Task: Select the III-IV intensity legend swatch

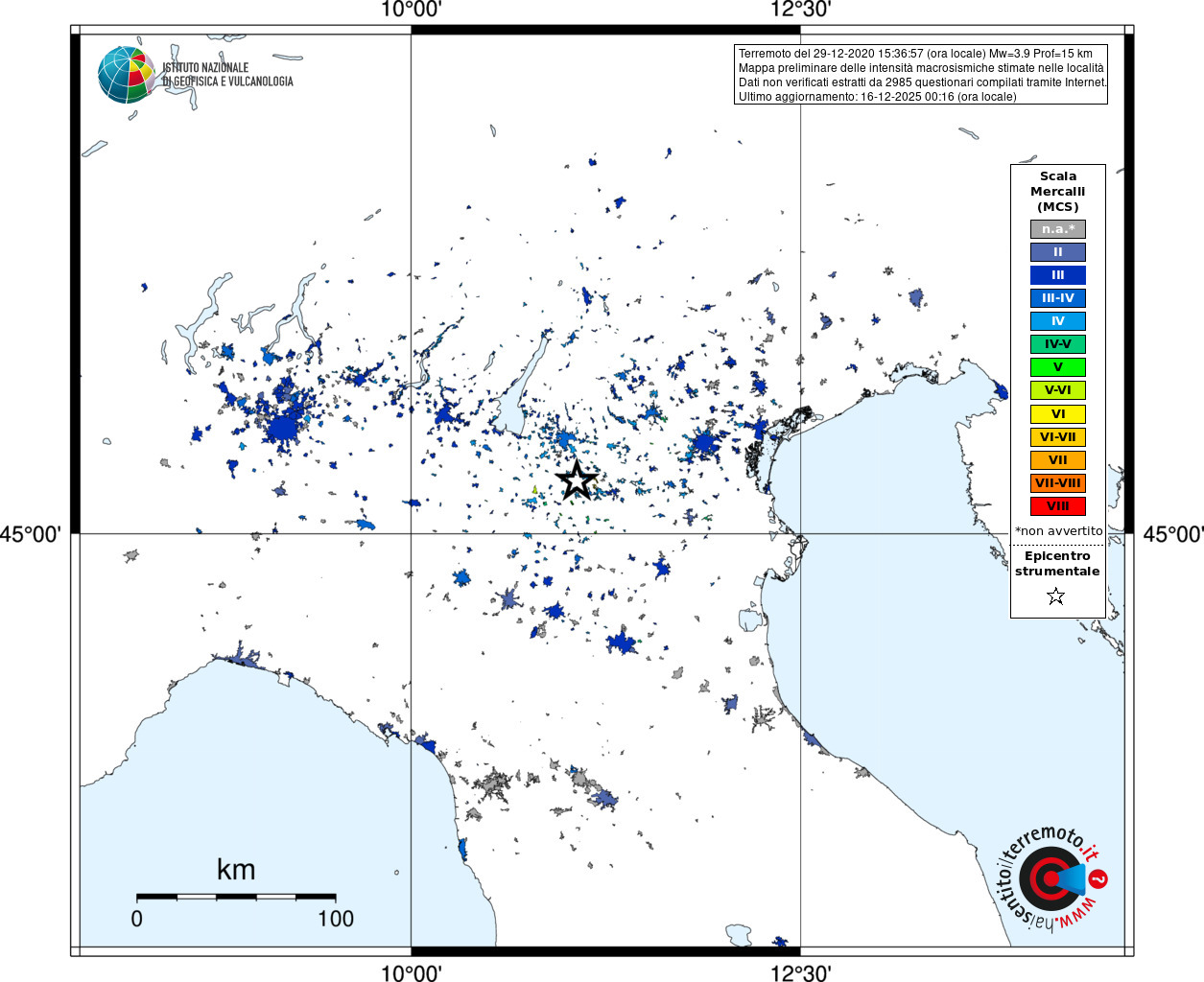Action: tap(1058, 298)
